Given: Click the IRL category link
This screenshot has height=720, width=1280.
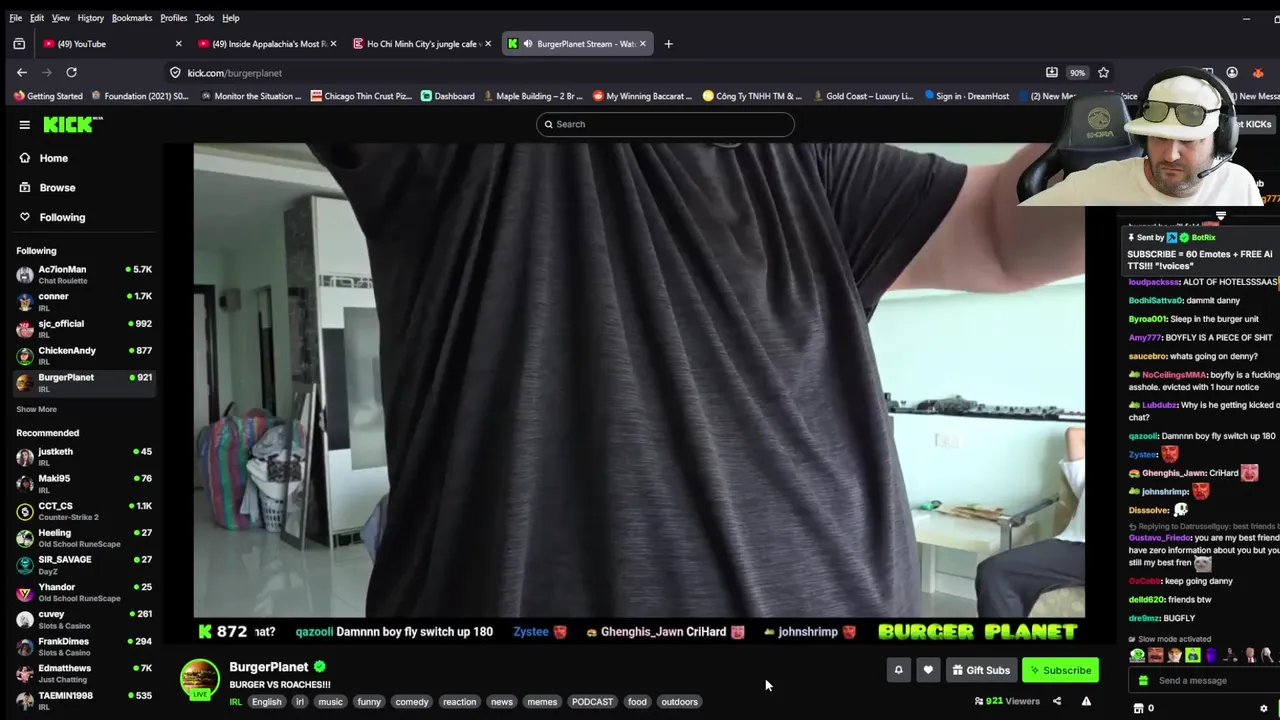Looking at the screenshot, I should pos(236,702).
